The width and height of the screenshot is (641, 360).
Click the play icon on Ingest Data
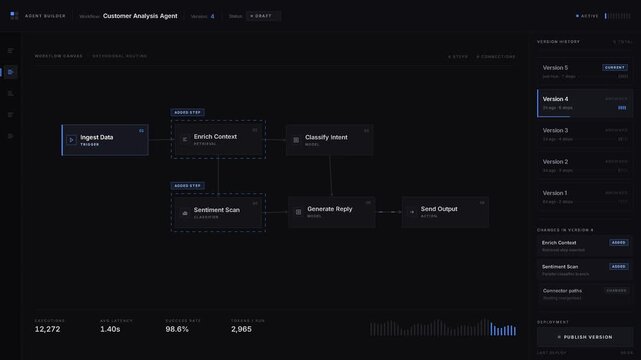[x=71, y=140]
